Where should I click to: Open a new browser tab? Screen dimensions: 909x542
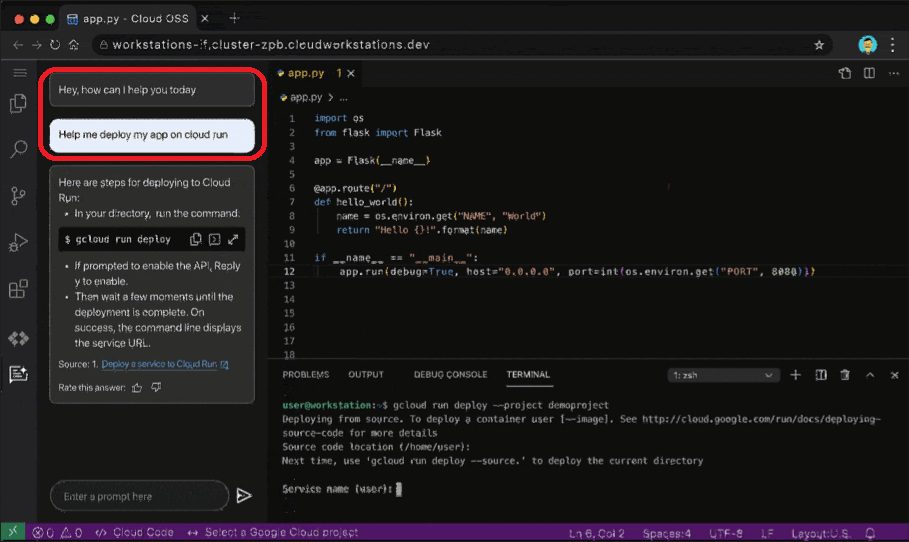pyautogui.click(x=234, y=18)
